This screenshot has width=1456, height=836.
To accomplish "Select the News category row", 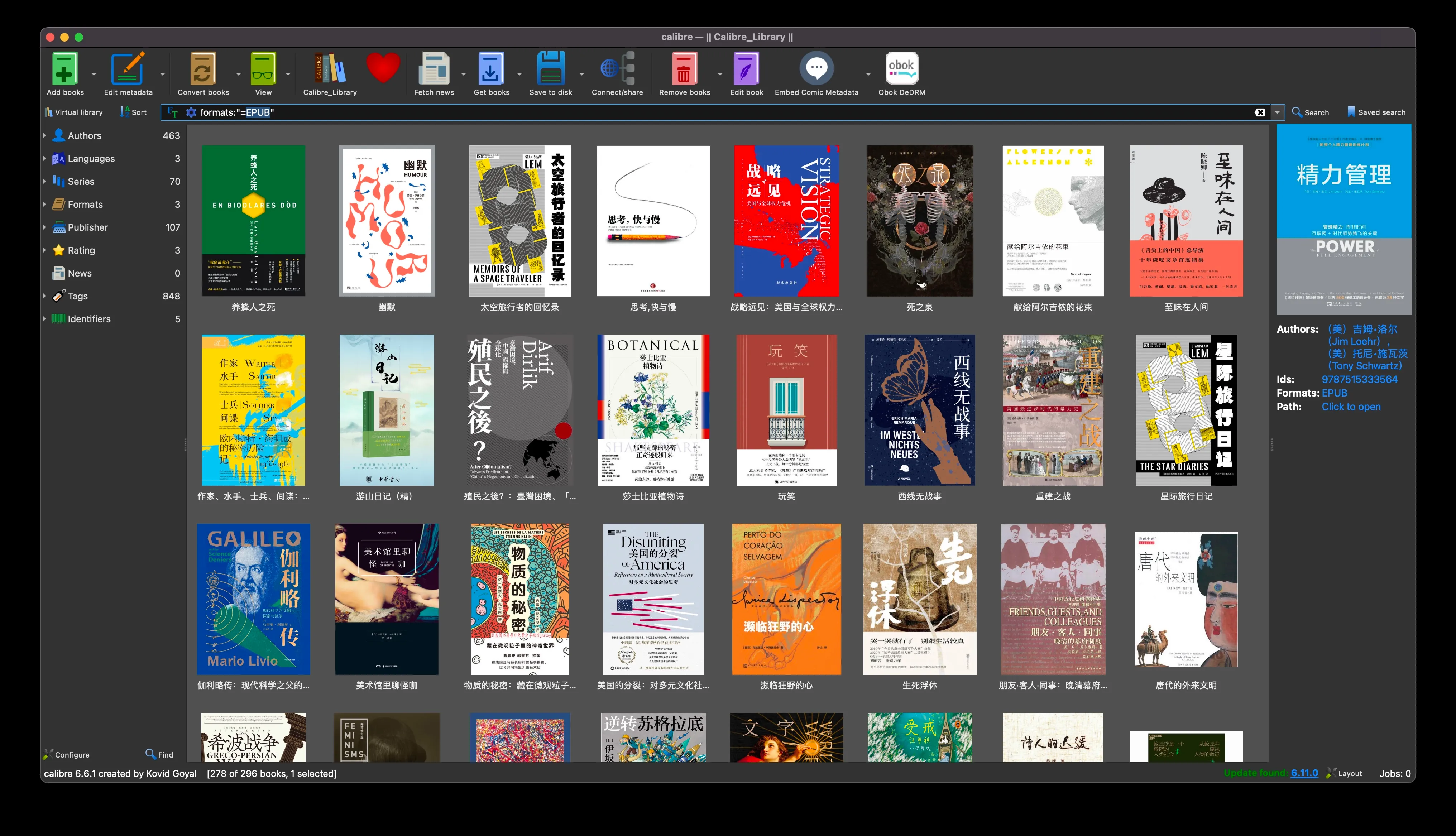I will click(112, 273).
